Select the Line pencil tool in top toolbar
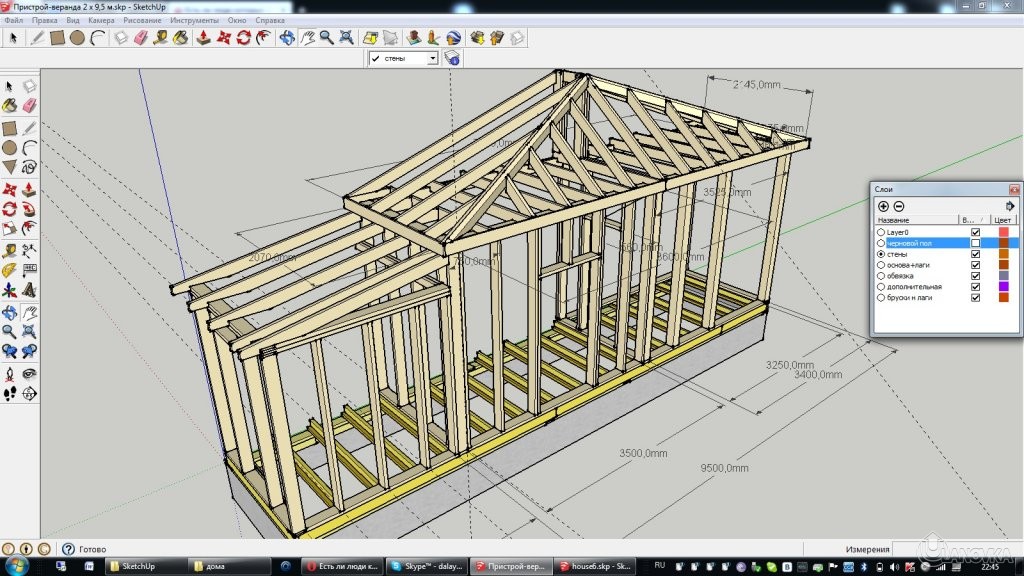 pyautogui.click(x=37, y=38)
